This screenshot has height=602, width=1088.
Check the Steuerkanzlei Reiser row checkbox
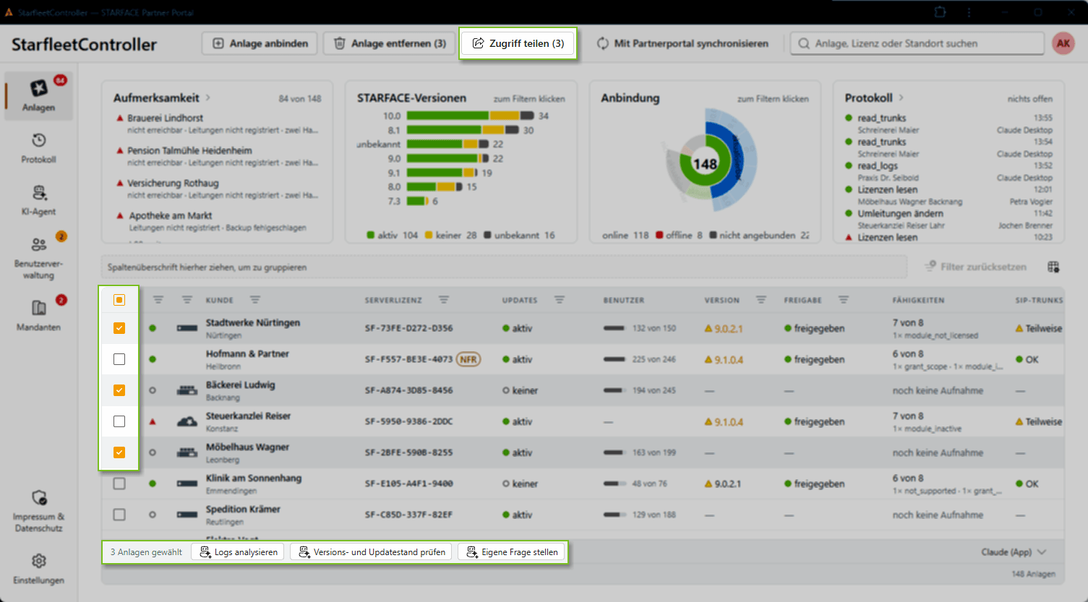point(119,421)
